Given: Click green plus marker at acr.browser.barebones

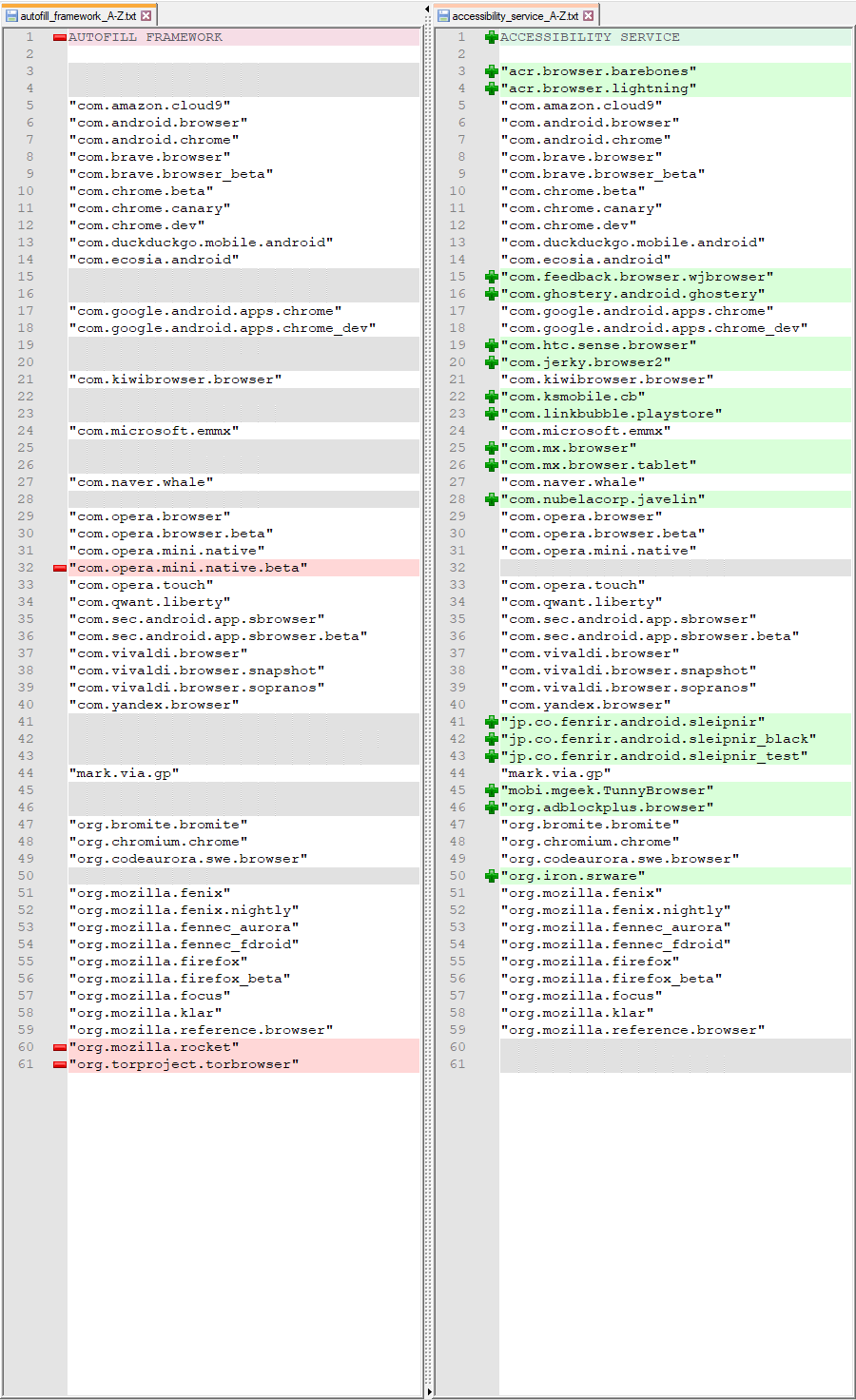Looking at the screenshot, I should pos(491,71).
